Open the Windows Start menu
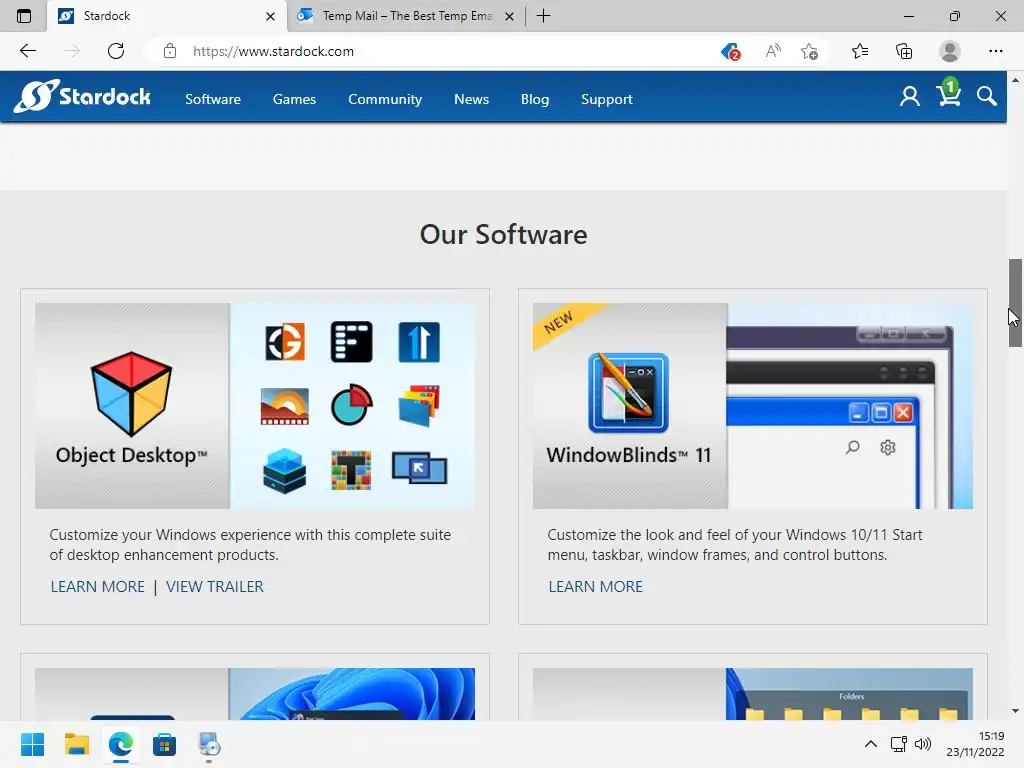1024x768 pixels. [x=32, y=744]
